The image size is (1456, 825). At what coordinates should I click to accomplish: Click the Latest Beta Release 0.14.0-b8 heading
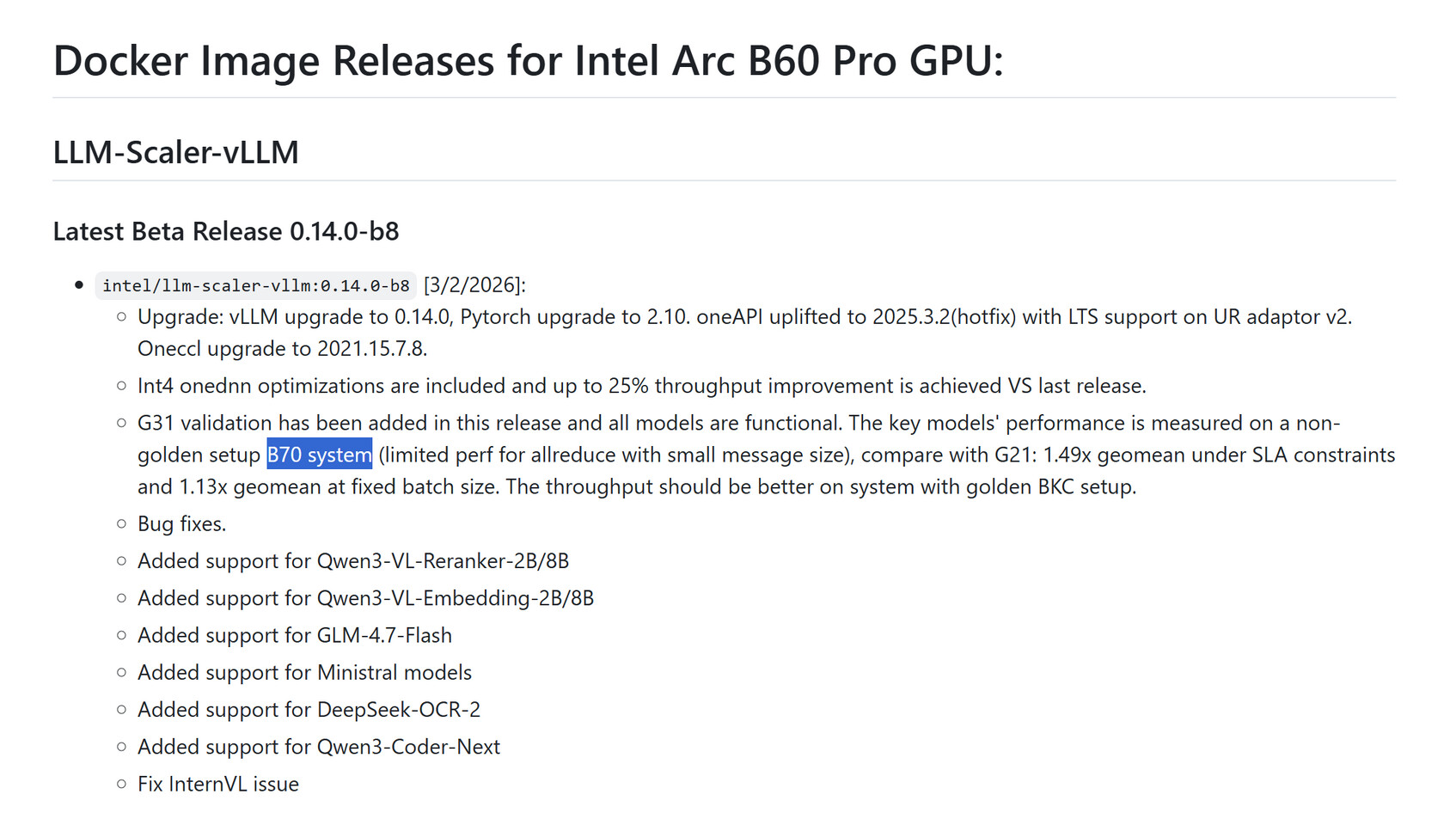pyautogui.click(x=225, y=231)
